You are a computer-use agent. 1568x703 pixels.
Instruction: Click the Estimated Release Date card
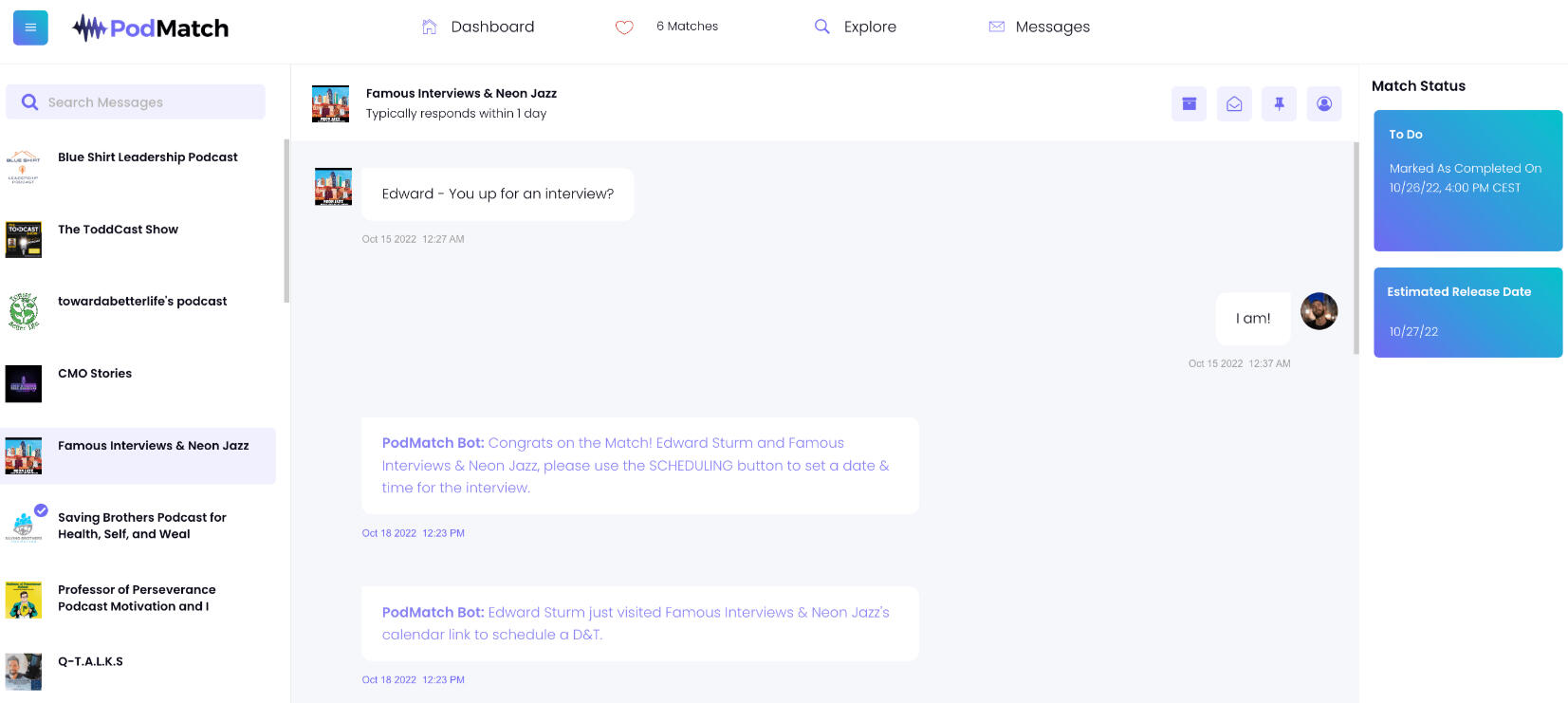click(1467, 312)
